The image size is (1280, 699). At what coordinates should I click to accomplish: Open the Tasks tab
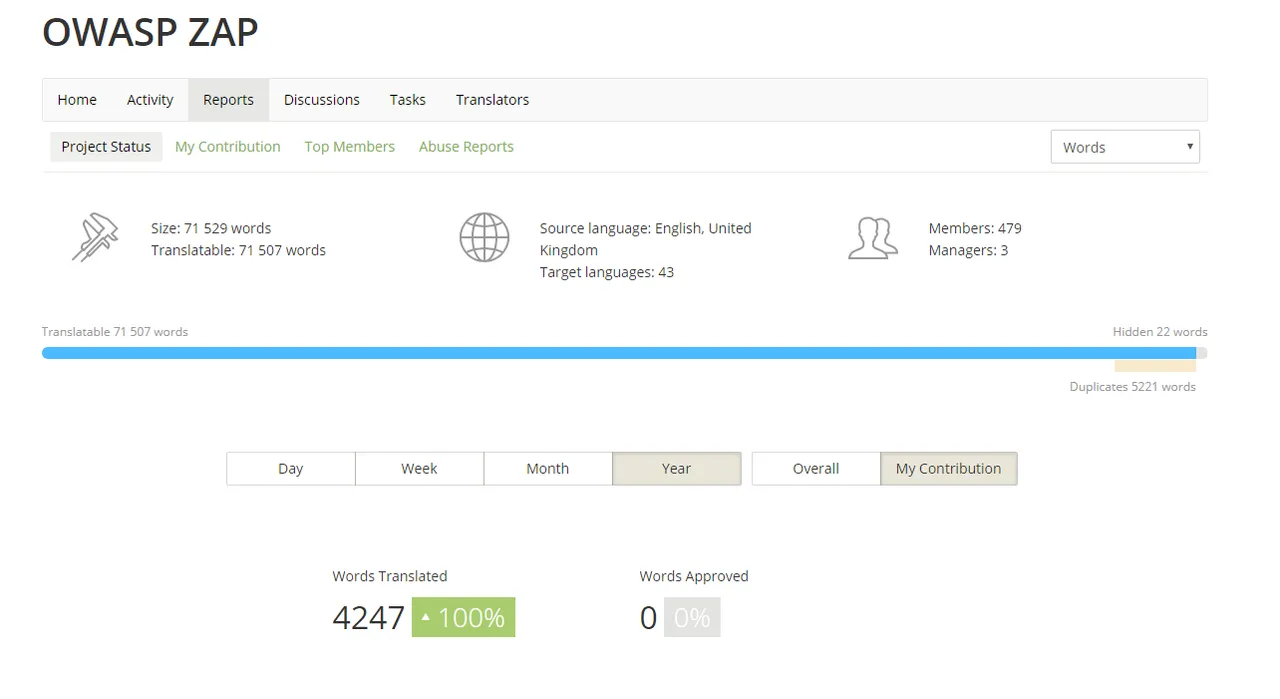[x=408, y=100]
